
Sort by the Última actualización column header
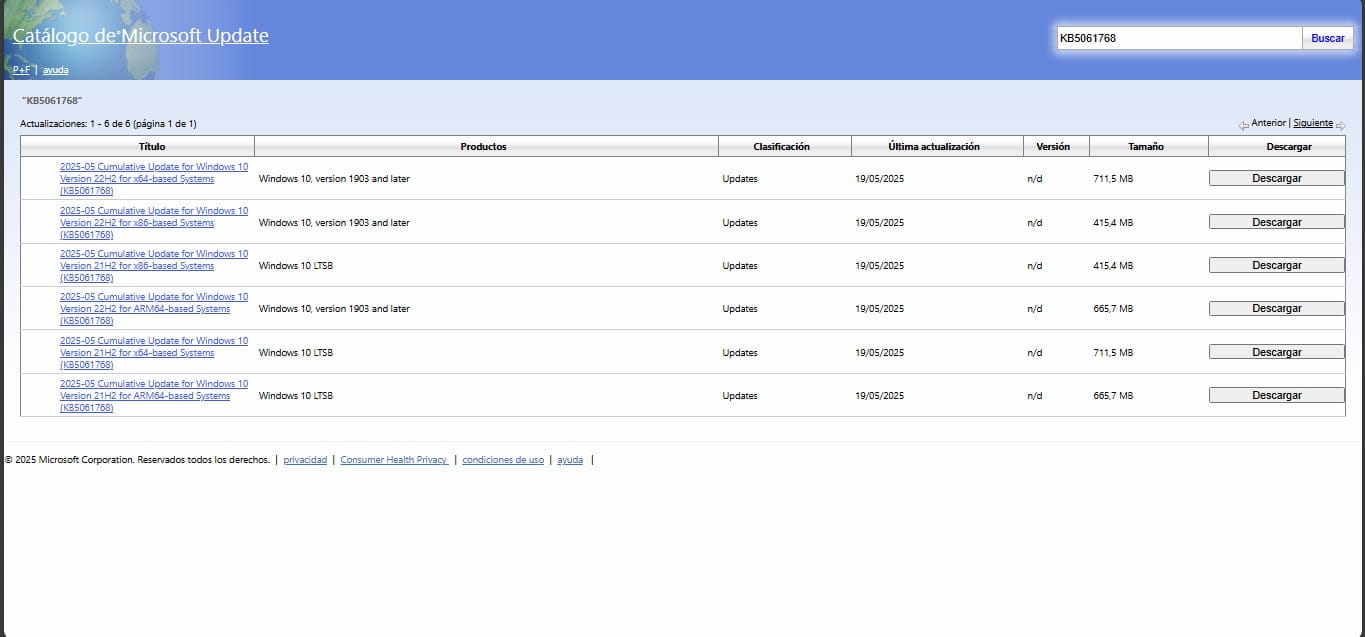coord(937,146)
